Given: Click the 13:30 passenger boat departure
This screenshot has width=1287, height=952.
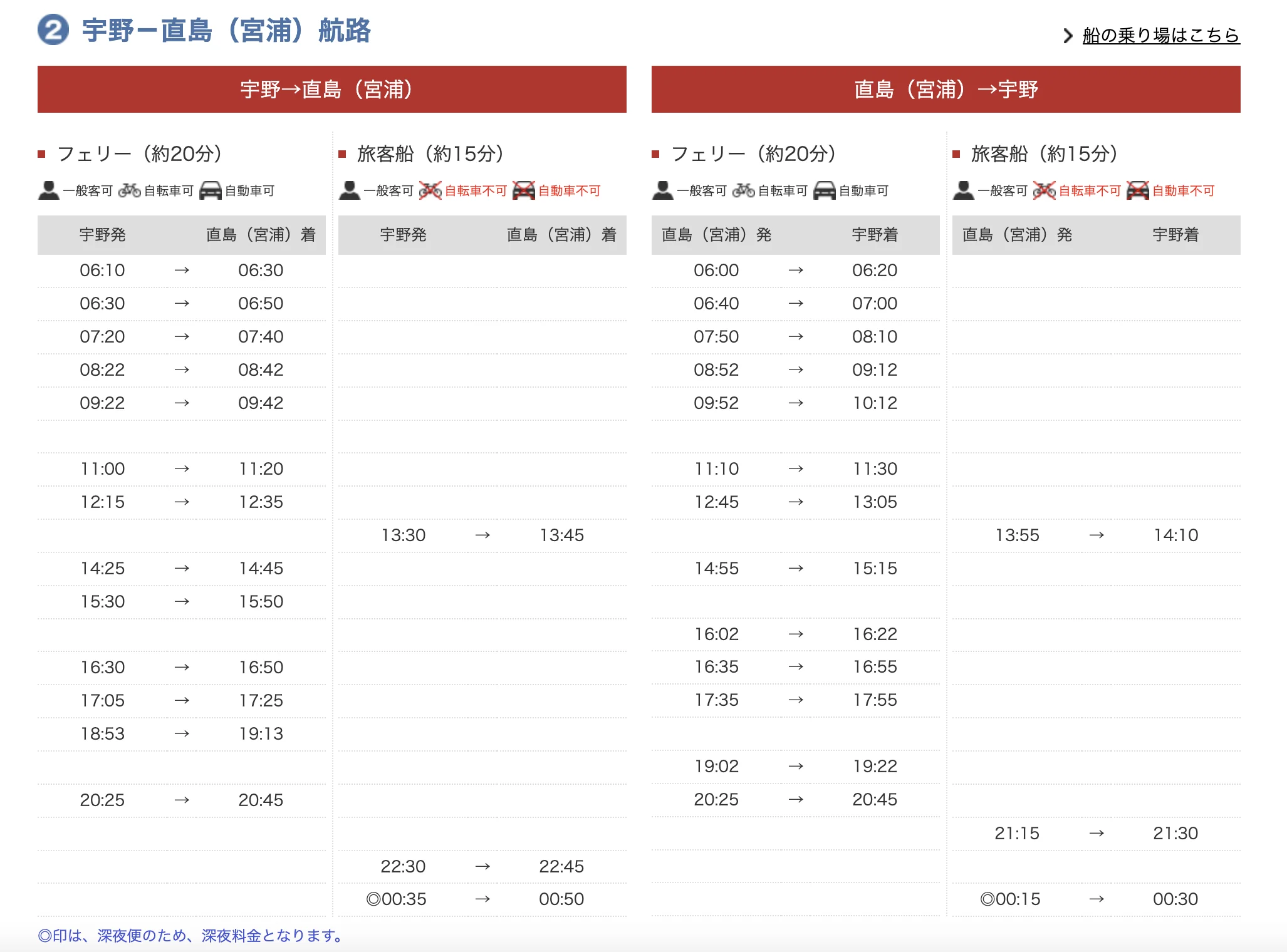Looking at the screenshot, I should 403,535.
